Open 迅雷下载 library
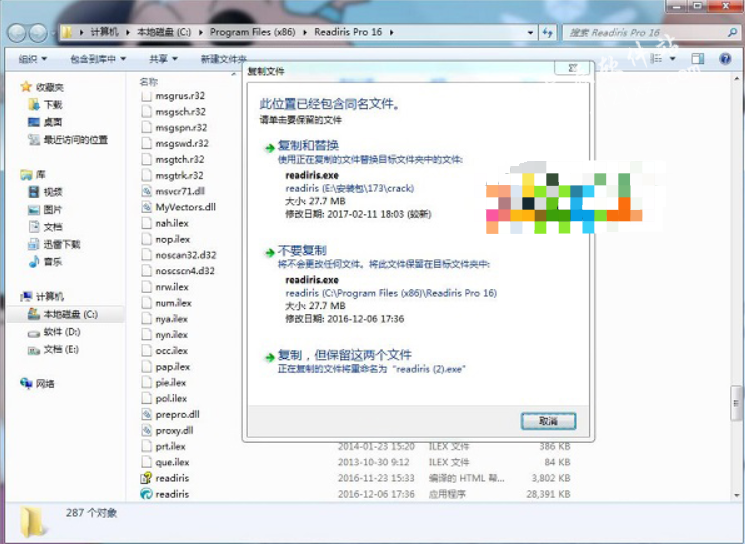This screenshot has height=544, width=745. click(x=62, y=244)
